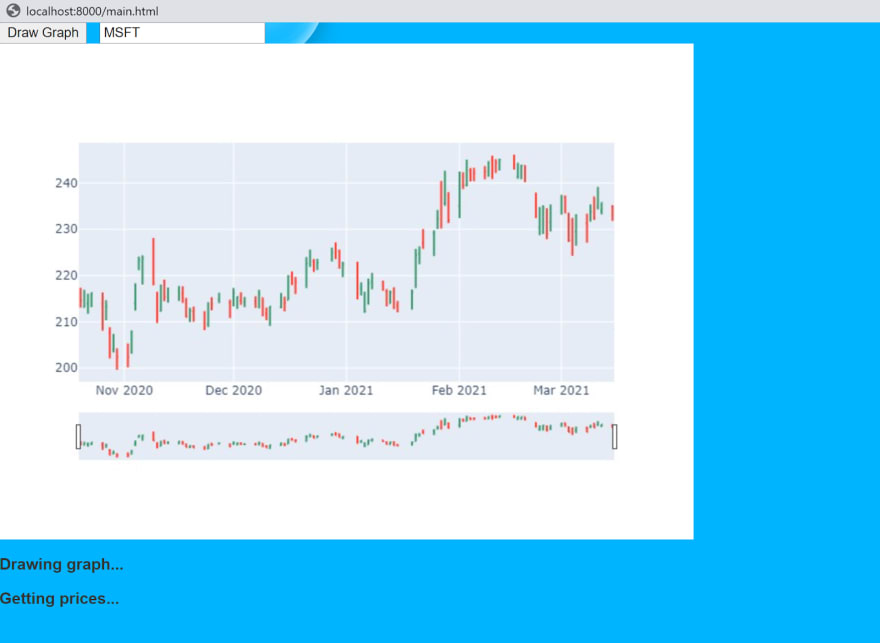Click the "Getting prices..." status text
880x643 pixels.
pos(59,599)
